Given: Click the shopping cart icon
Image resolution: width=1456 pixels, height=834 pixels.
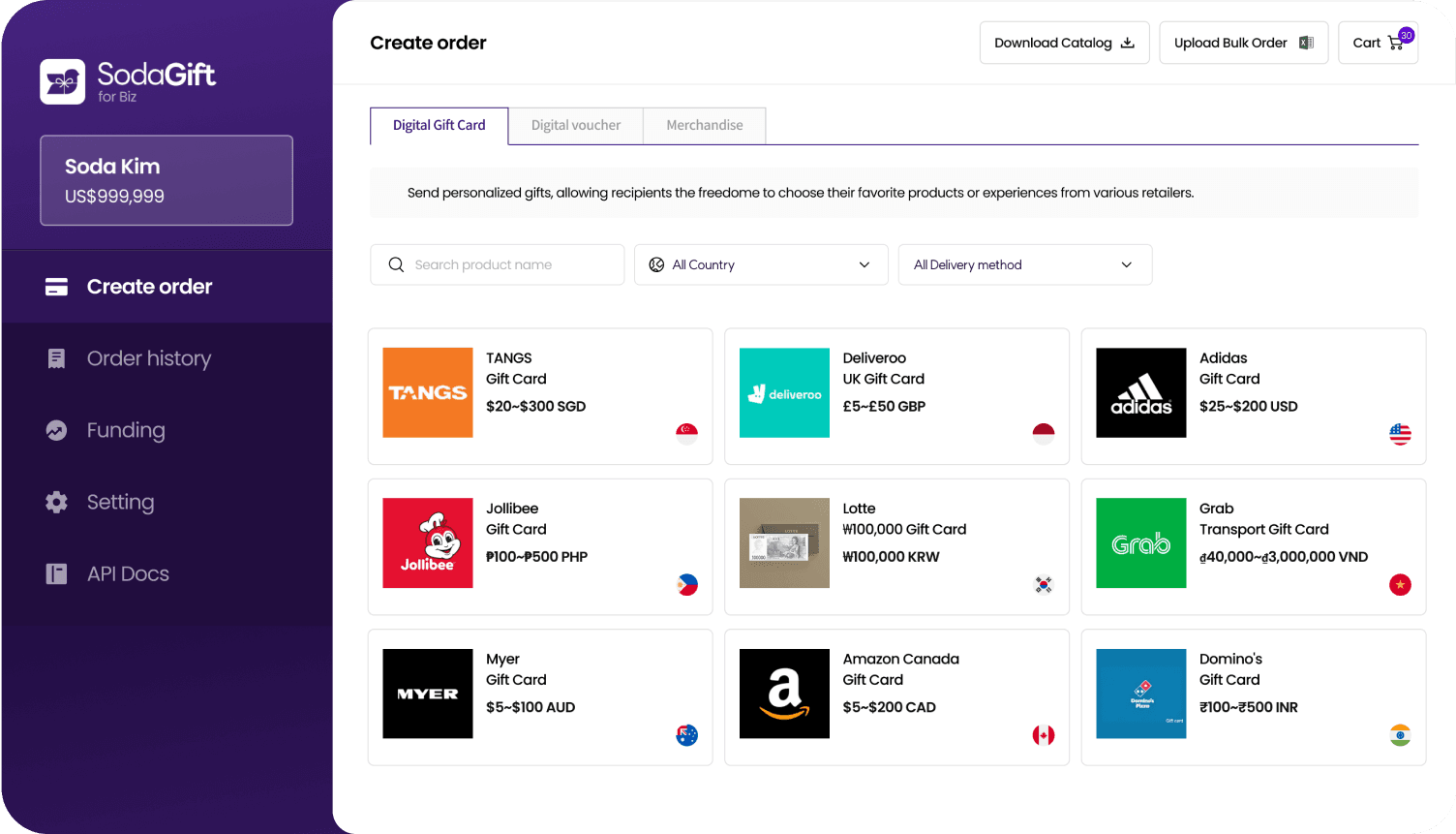Looking at the screenshot, I should 1395,44.
